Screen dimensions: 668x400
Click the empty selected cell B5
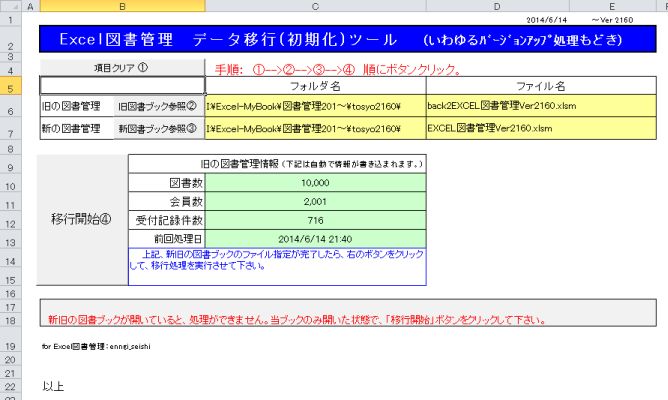point(122,86)
